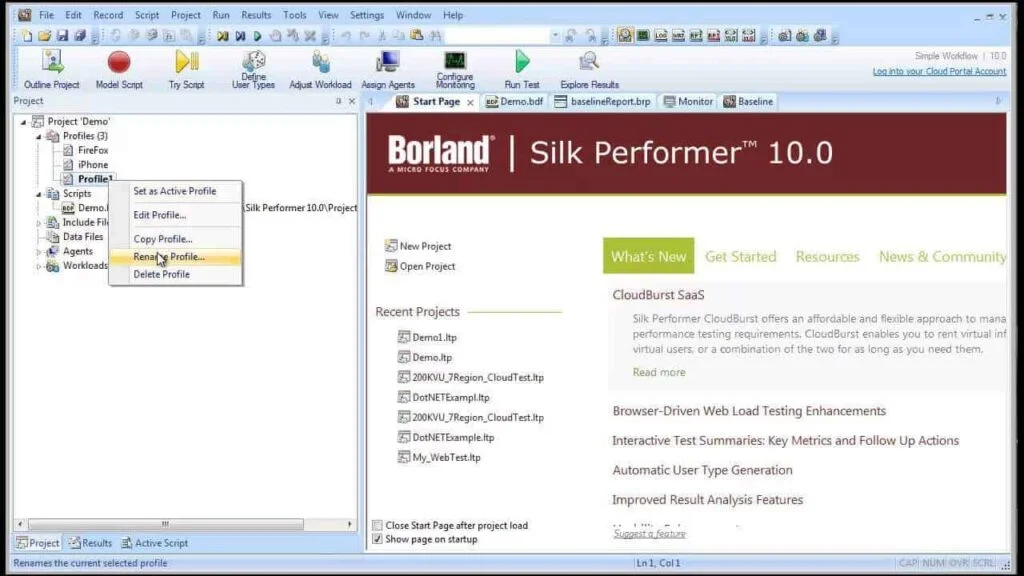Click the Assign Agents icon
The height and width of the screenshot is (576, 1024).
388,70
